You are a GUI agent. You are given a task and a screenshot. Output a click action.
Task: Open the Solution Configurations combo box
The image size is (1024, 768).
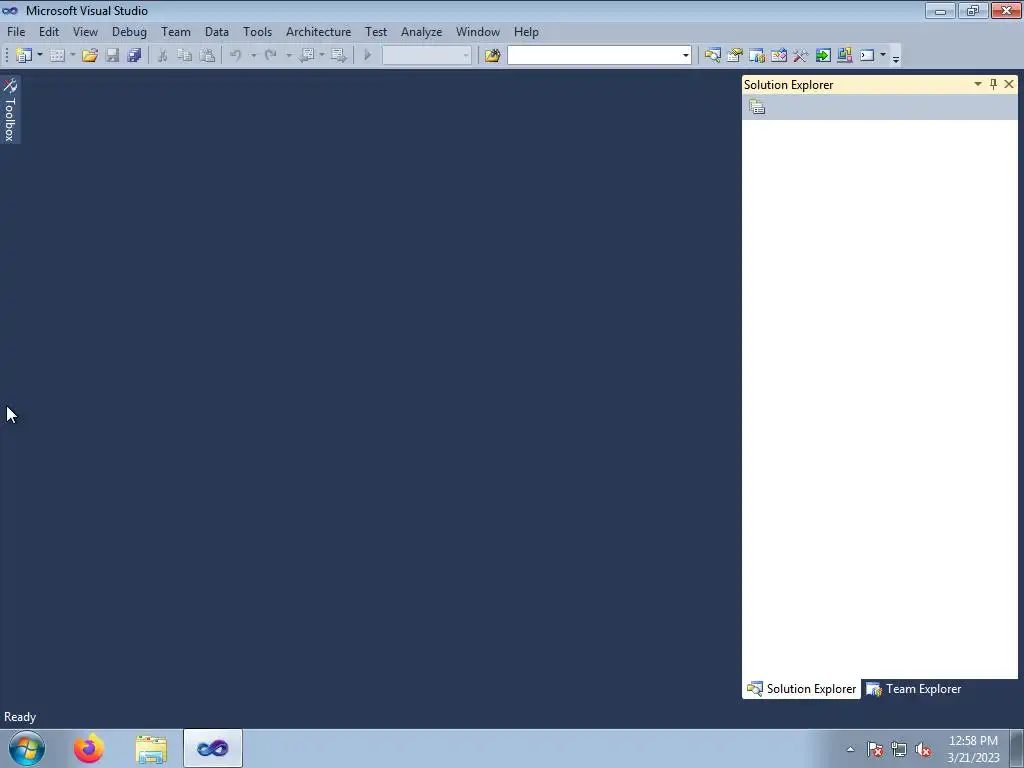[x=426, y=56]
